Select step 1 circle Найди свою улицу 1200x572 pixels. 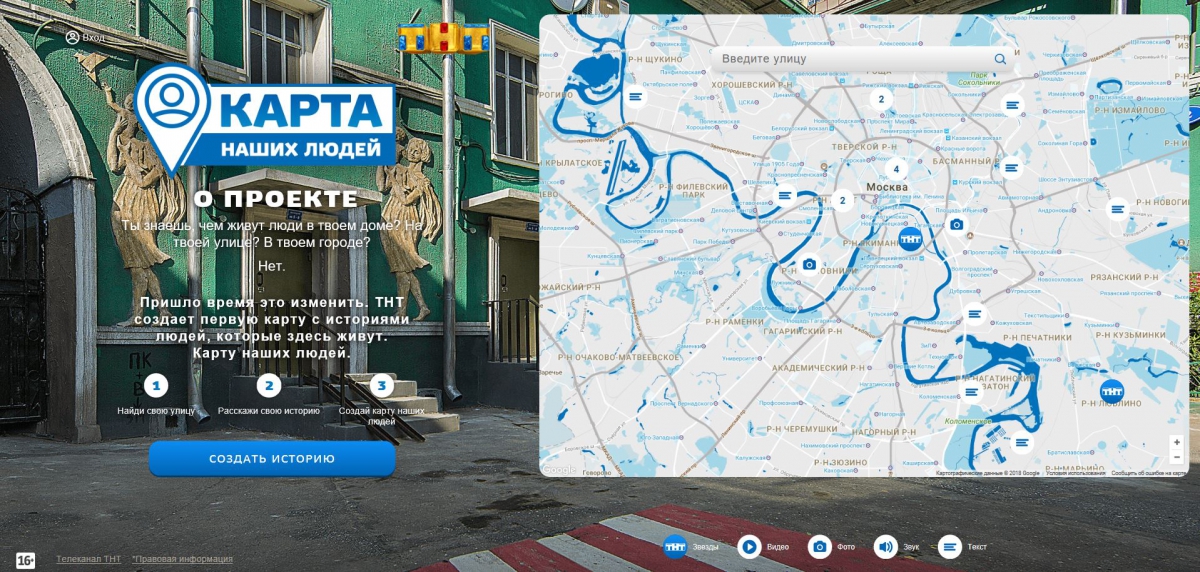156,385
